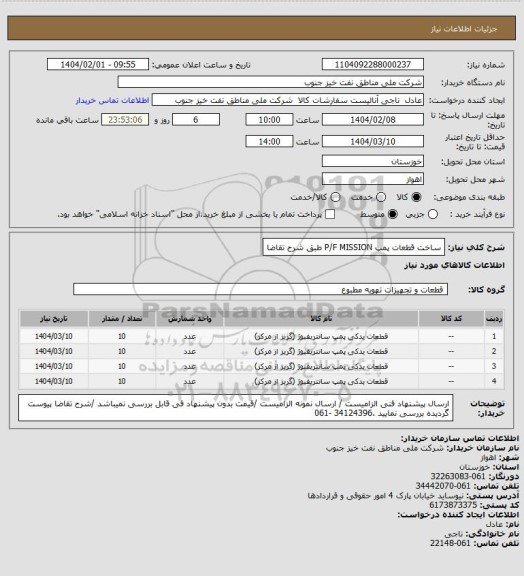The image size is (524, 576).
Task: Click the postal address نیوساید خیابان پارک 4
Action: (386, 495)
